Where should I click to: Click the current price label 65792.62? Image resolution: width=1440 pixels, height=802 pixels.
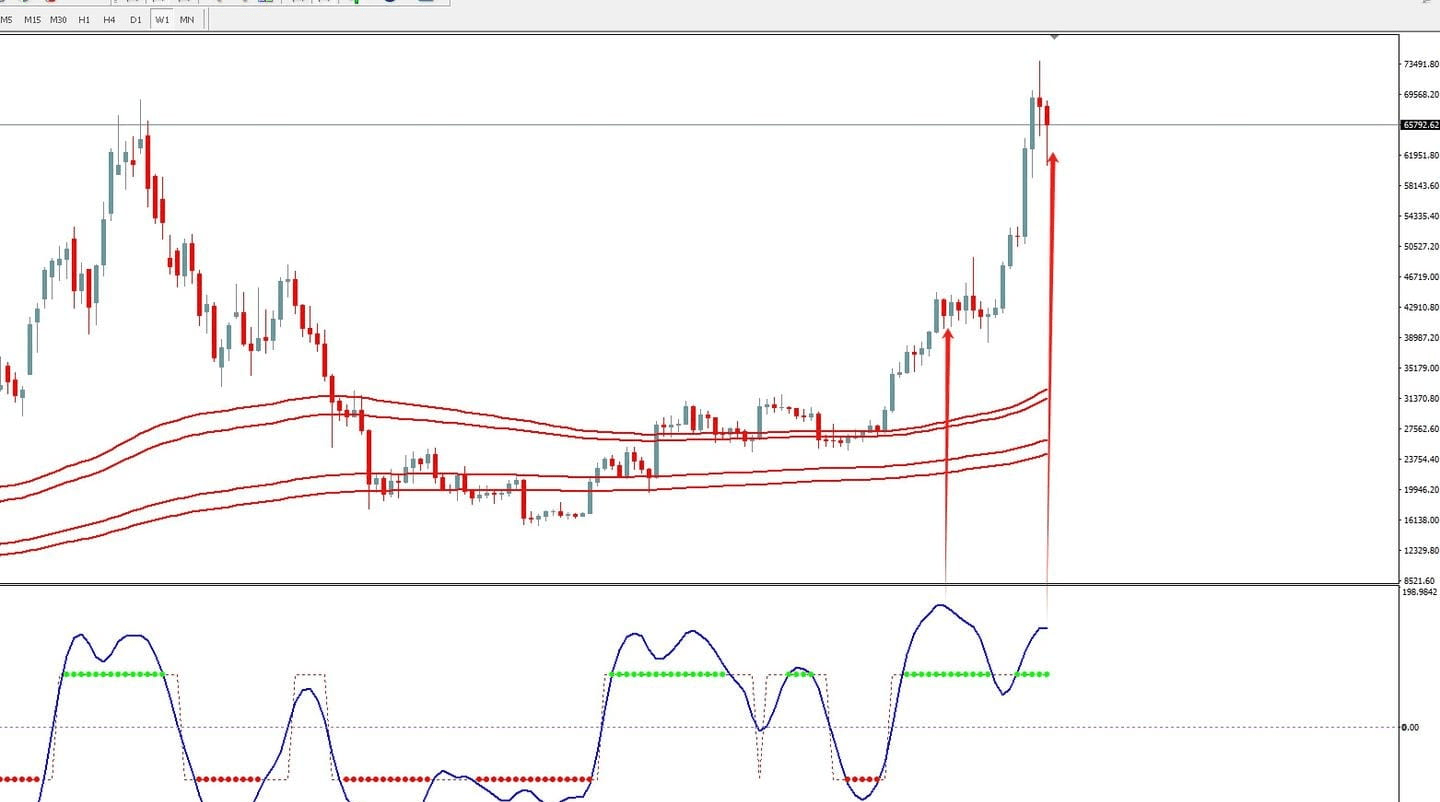click(x=1420, y=125)
